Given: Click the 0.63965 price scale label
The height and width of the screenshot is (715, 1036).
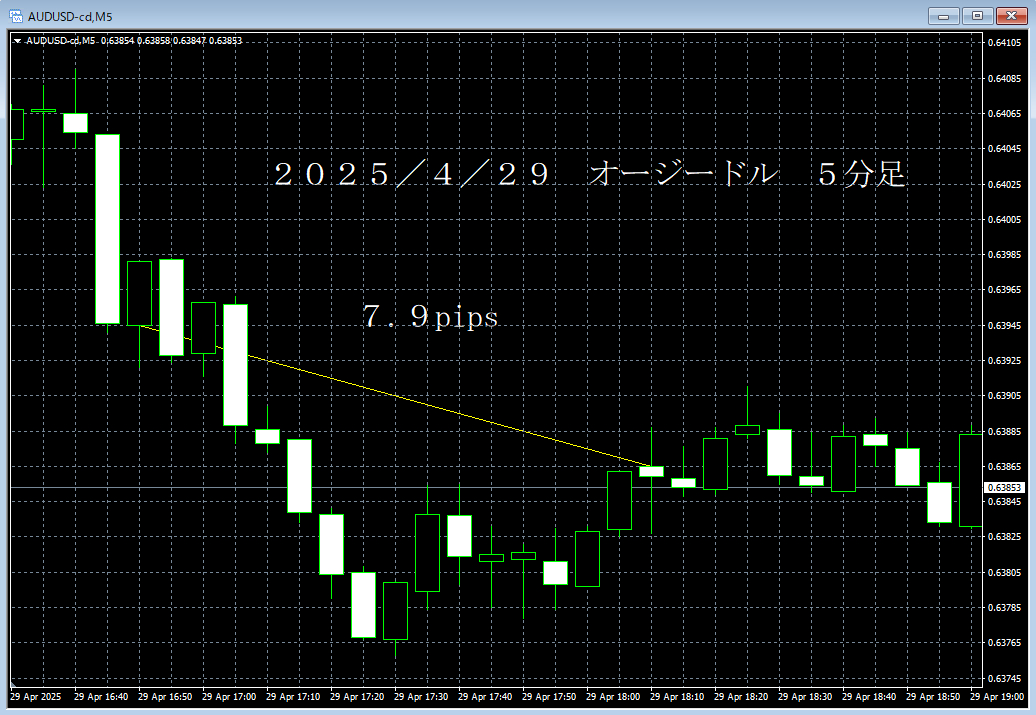Looking at the screenshot, I should tap(1004, 289).
